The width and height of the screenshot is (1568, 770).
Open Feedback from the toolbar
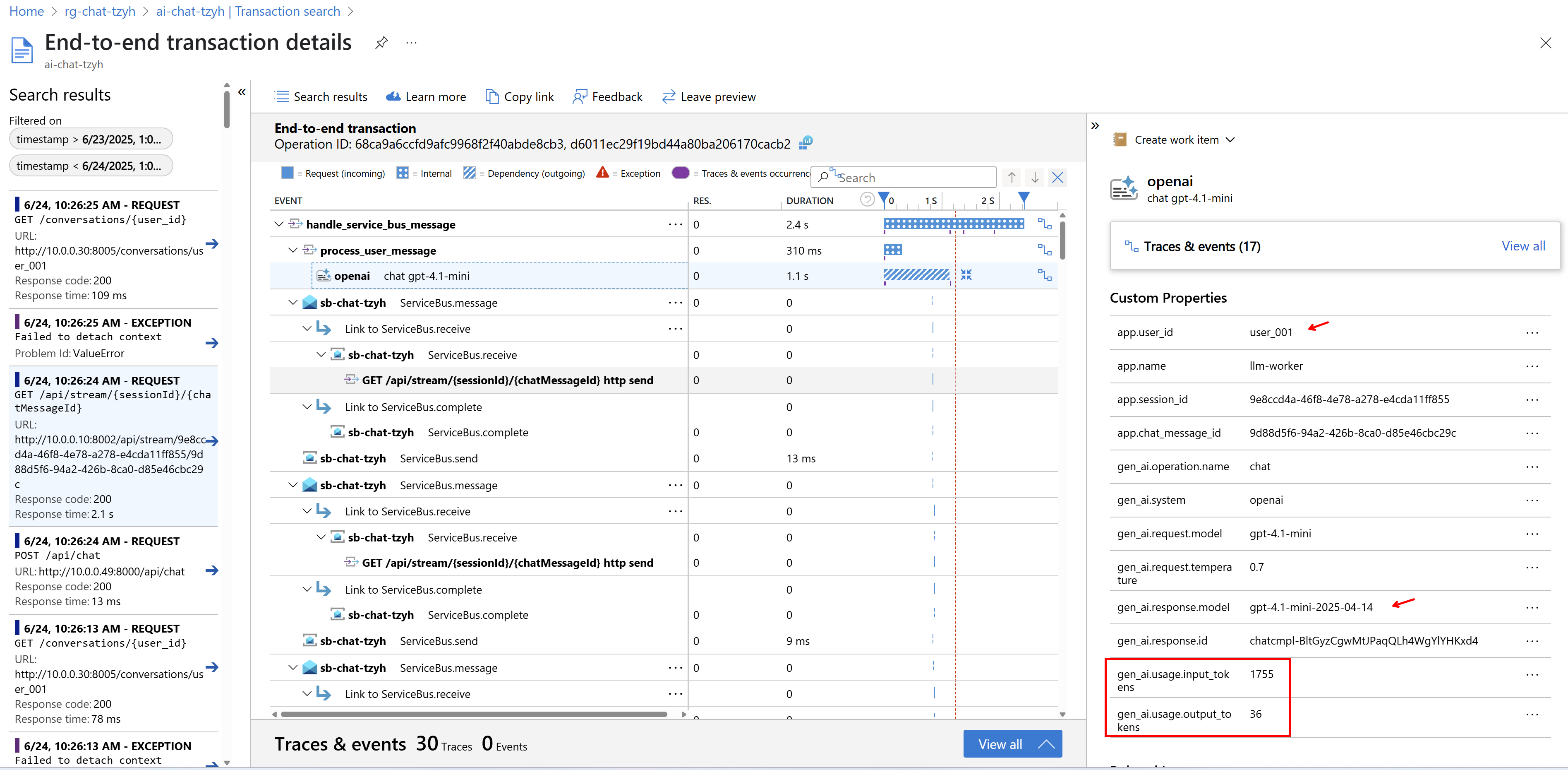coord(607,97)
